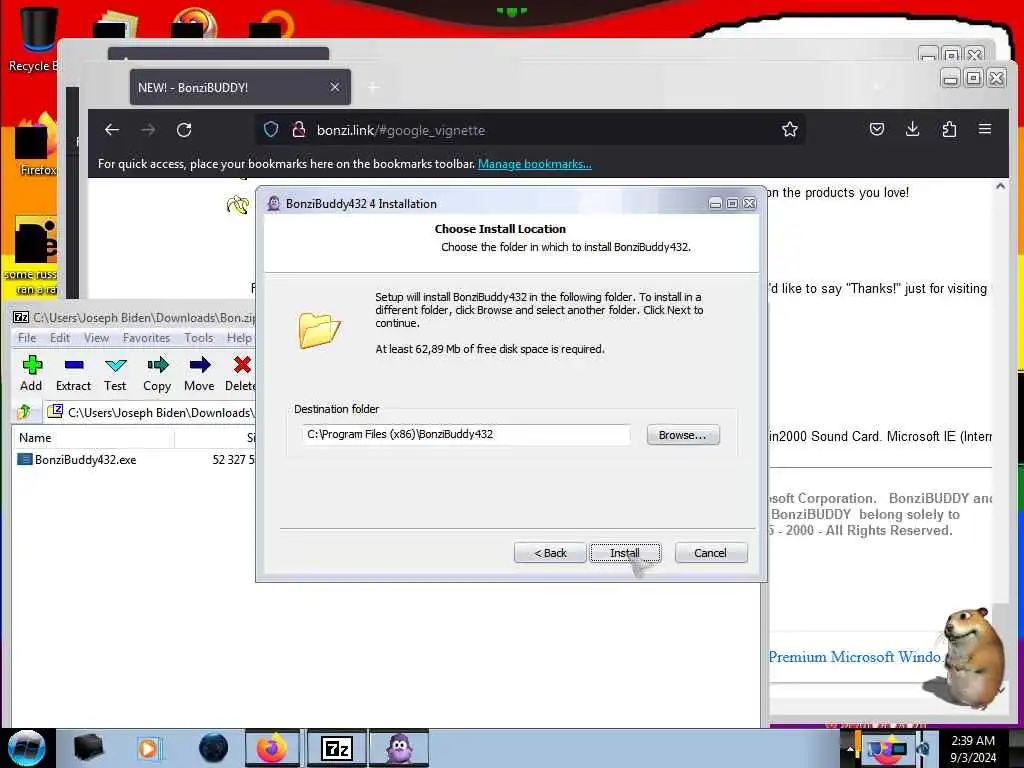The width and height of the screenshot is (1024, 768).
Task: Reload the page in Firefox
Action: pos(184,130)
